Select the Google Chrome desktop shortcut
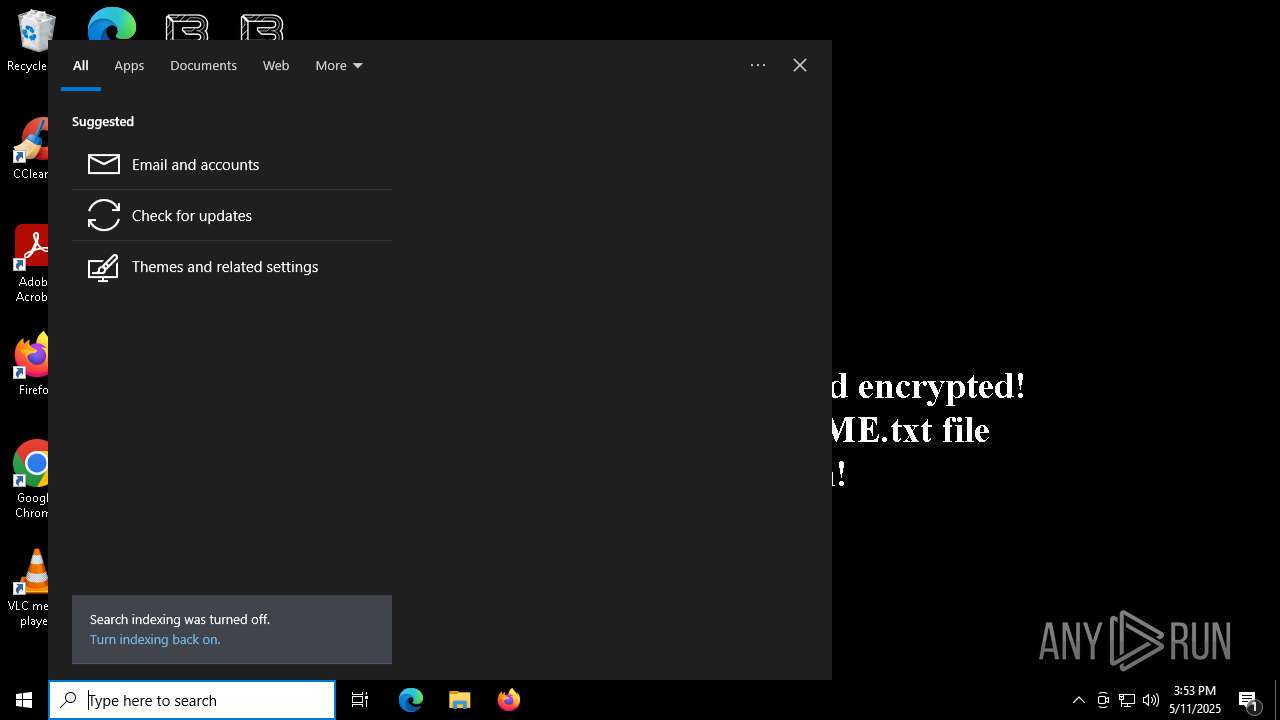The height and width of the screenshot is (720, 1280). 32,480
